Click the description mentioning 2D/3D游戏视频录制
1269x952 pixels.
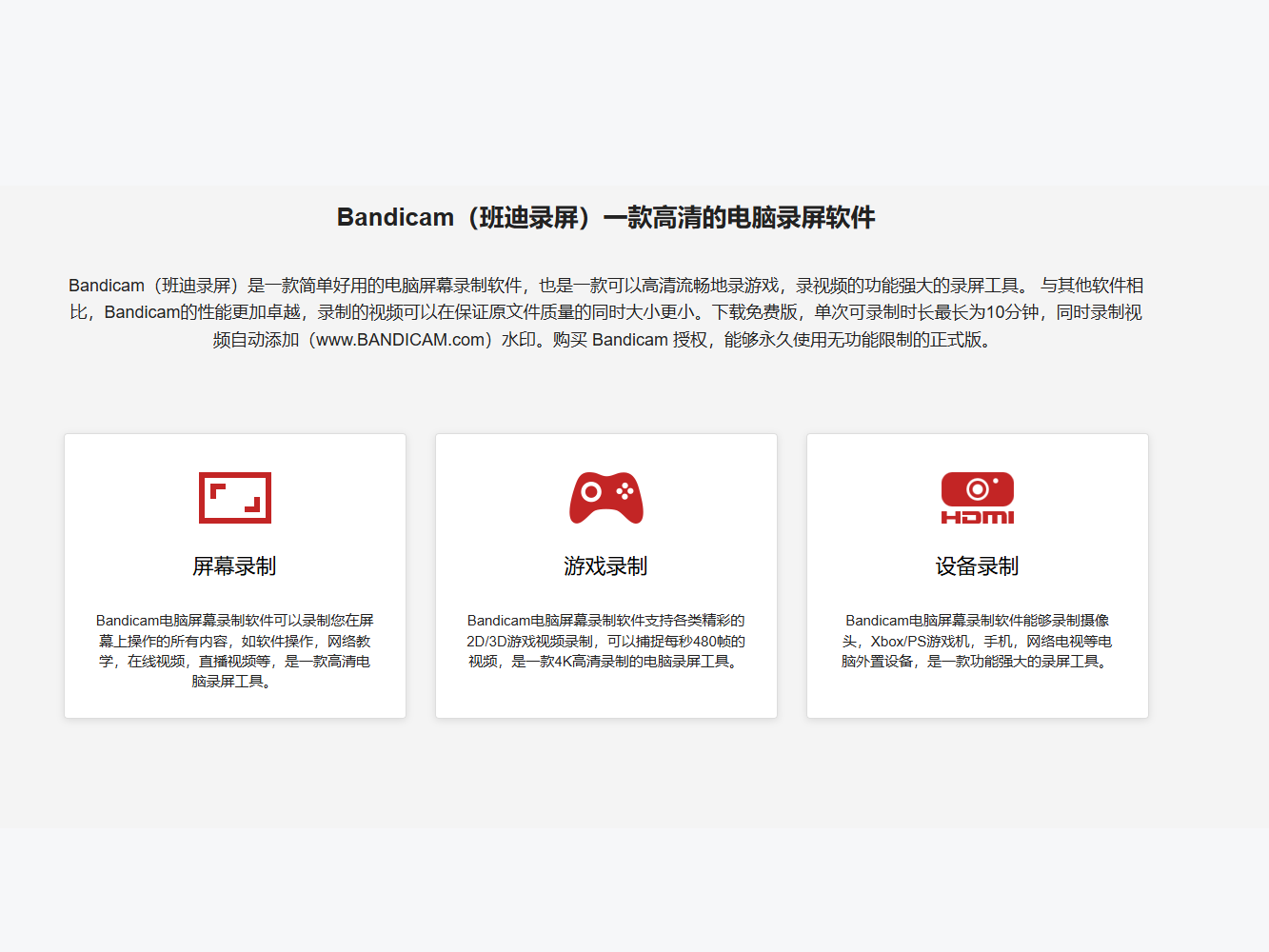click(x=606, y=641)
